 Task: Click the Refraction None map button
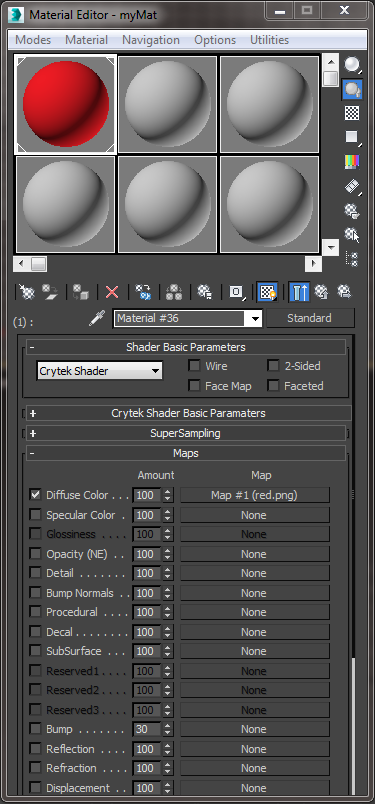coord(254,768)
